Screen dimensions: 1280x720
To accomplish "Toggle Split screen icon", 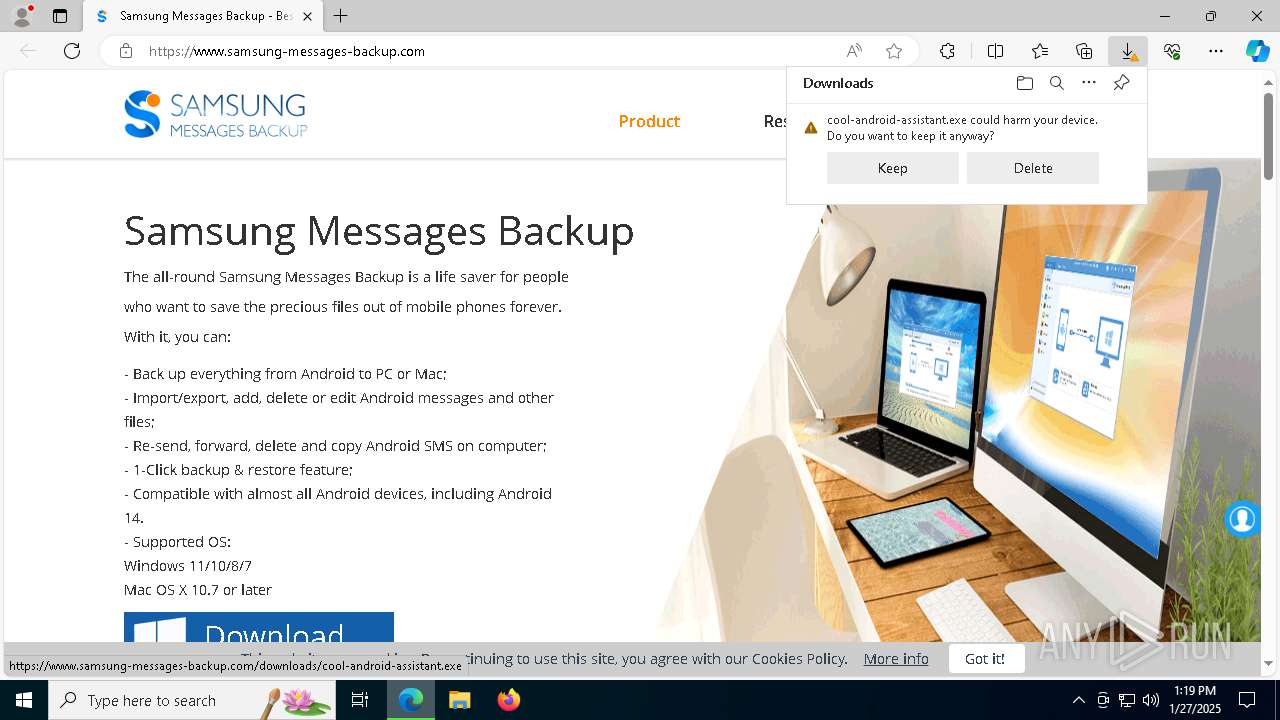I will 995,51.
